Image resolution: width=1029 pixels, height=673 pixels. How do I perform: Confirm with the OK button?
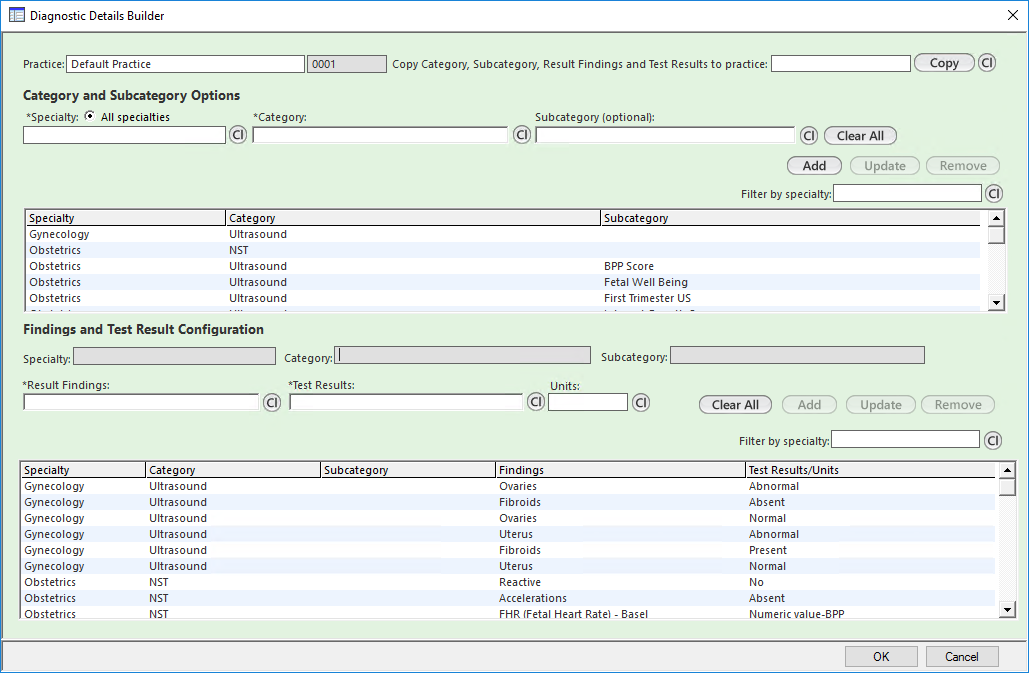coord(881,657)
